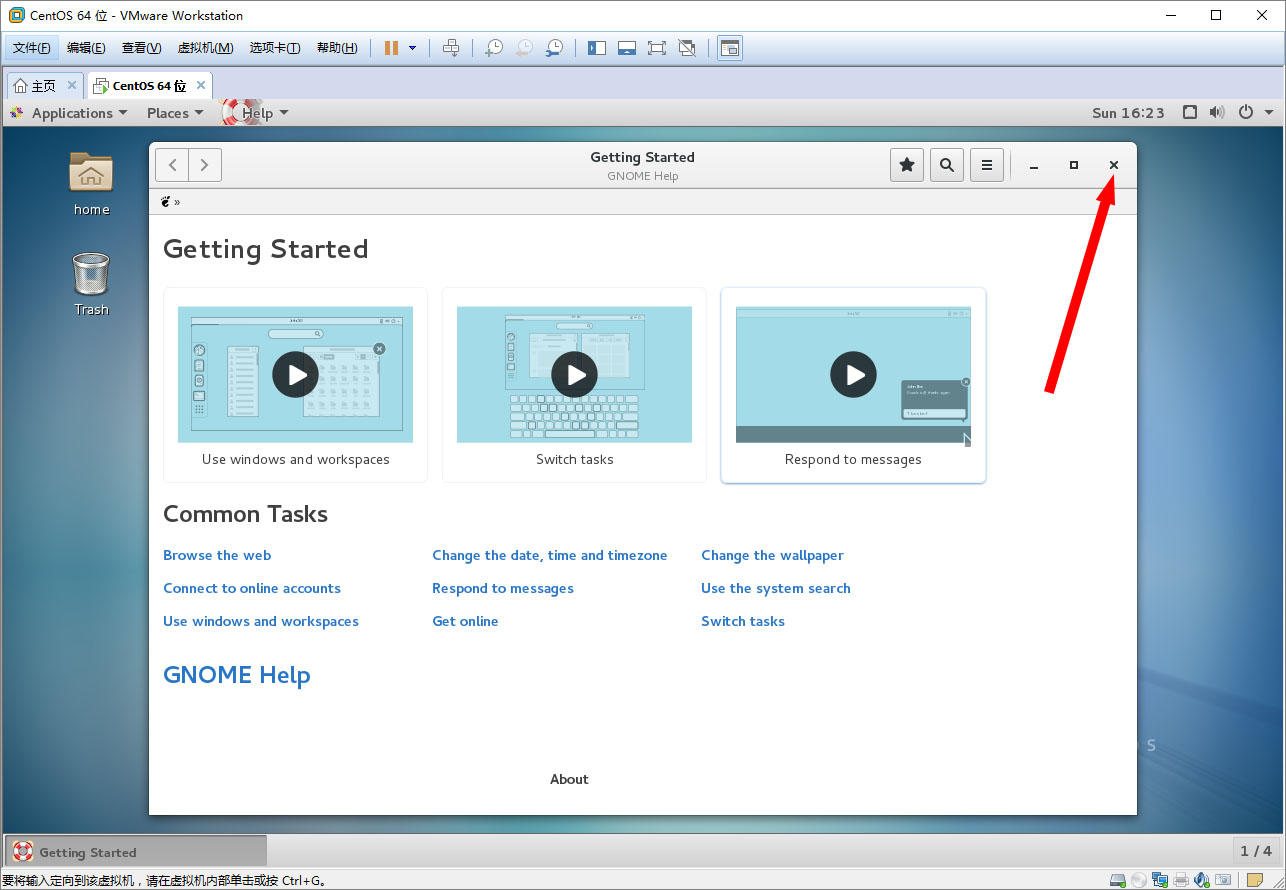1286x890 pixels.
Task: Enter VMware full screen mode
Action: [x=656, y=48]
